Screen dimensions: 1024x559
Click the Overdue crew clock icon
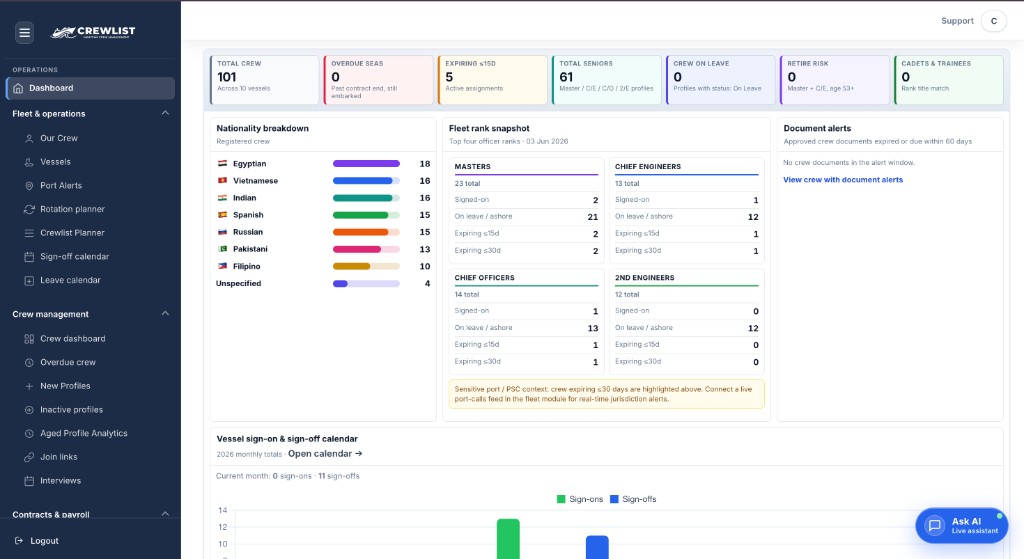tap(29, 362)
